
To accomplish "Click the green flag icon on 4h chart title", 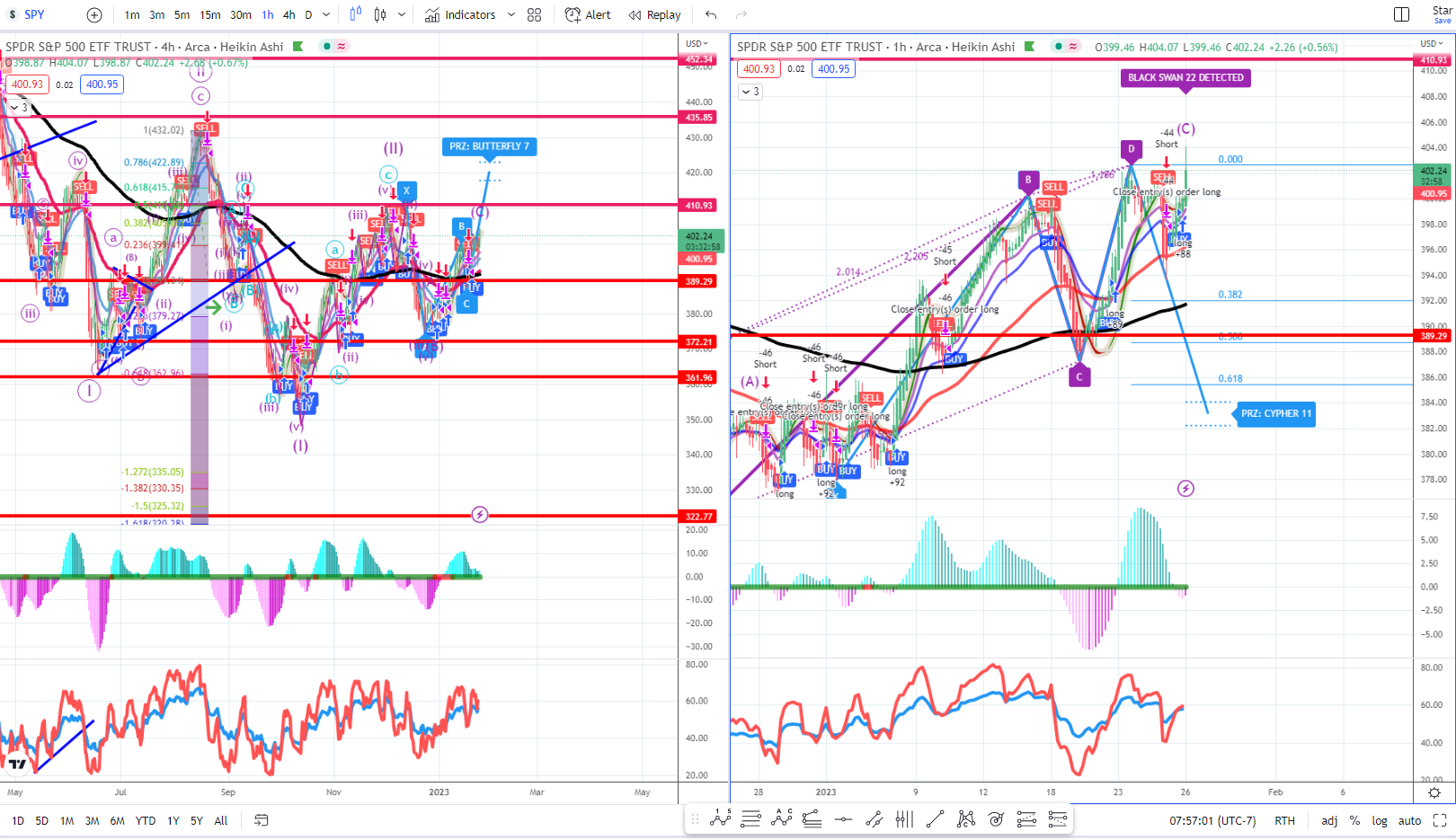I will pyautogui.click(x=298, y=47).
